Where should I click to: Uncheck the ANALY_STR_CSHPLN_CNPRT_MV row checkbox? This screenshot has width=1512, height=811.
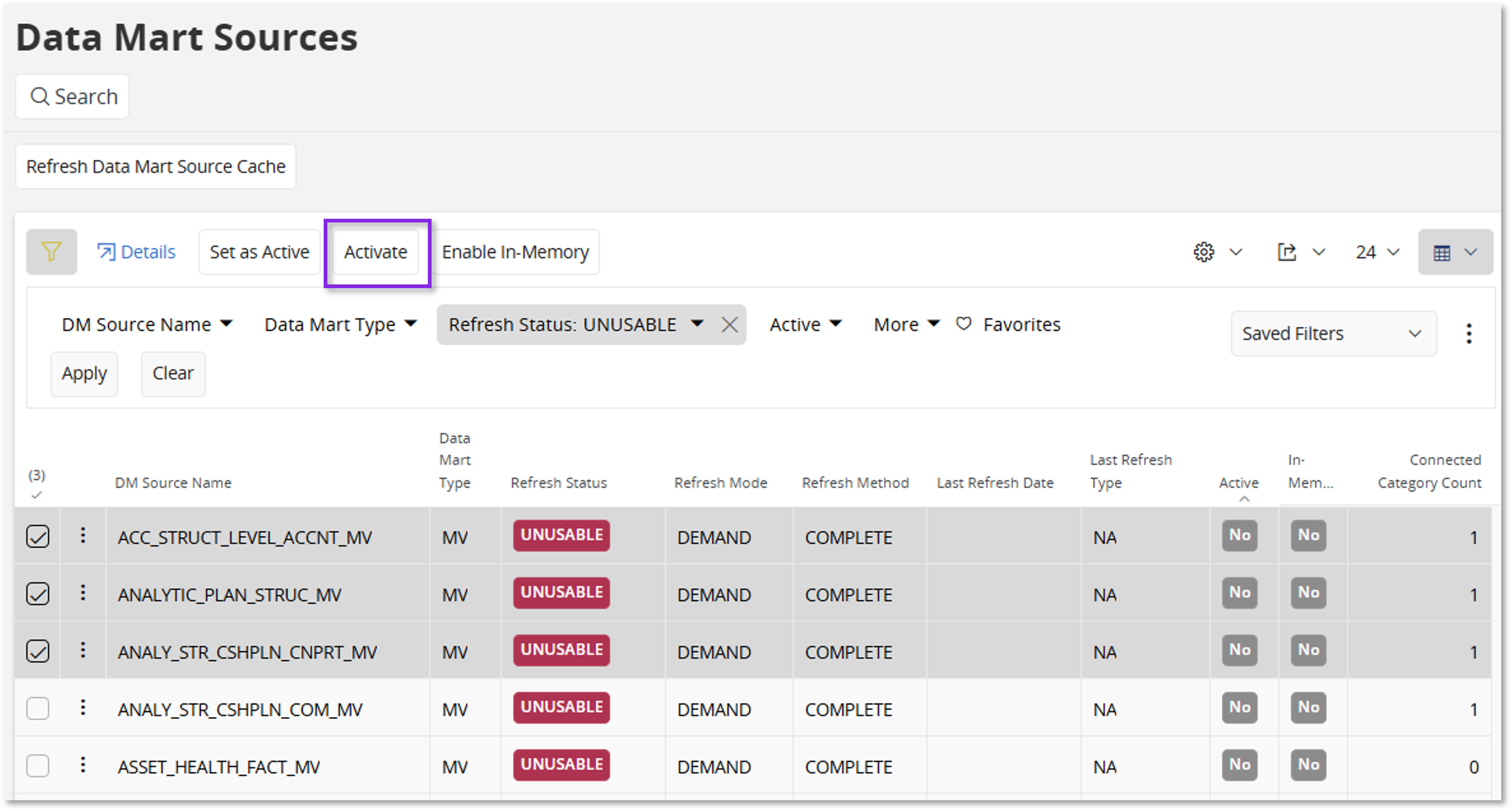[x=37, y=651]
